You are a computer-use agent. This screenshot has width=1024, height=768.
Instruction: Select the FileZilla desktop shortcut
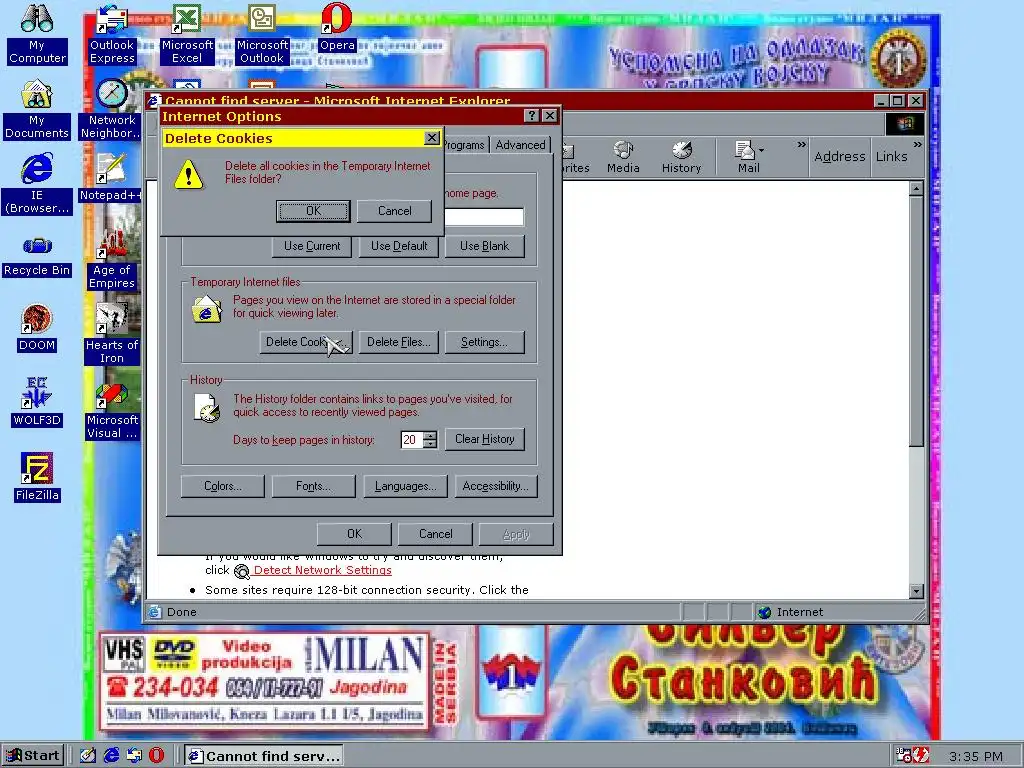point(37,477)
